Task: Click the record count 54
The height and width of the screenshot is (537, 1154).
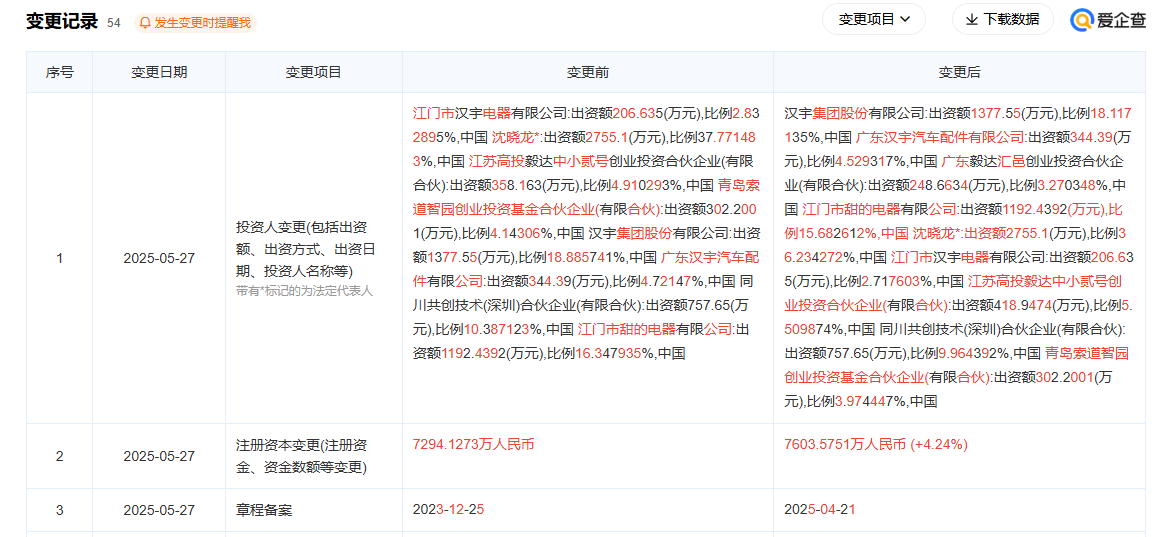Action: click(x=113, y=23)
